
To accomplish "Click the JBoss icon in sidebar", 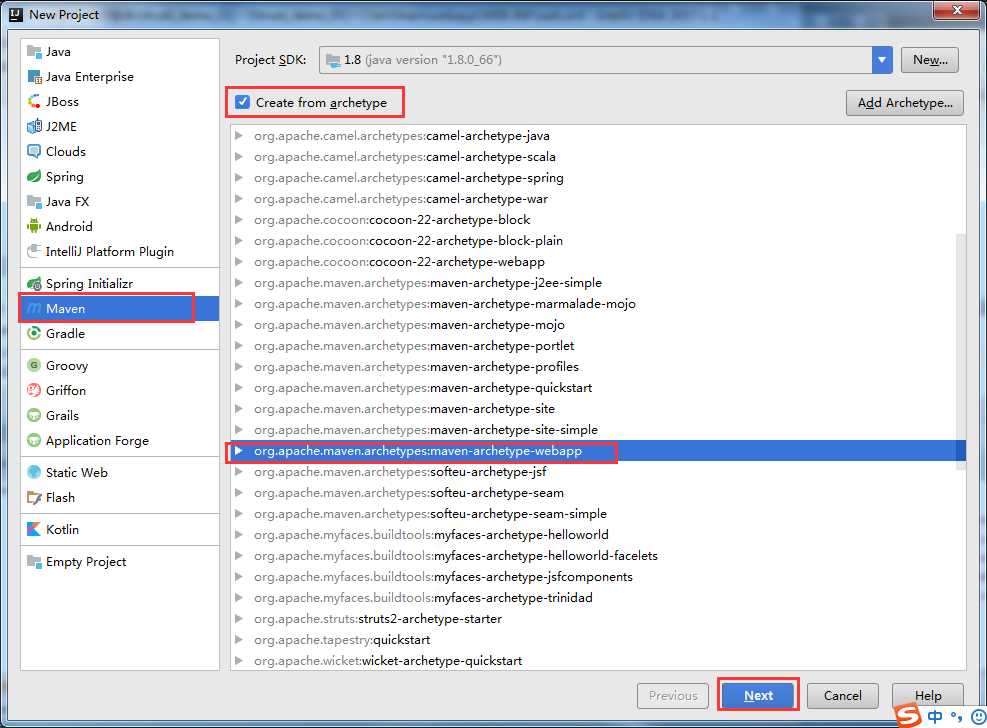I will pos(34,101).
